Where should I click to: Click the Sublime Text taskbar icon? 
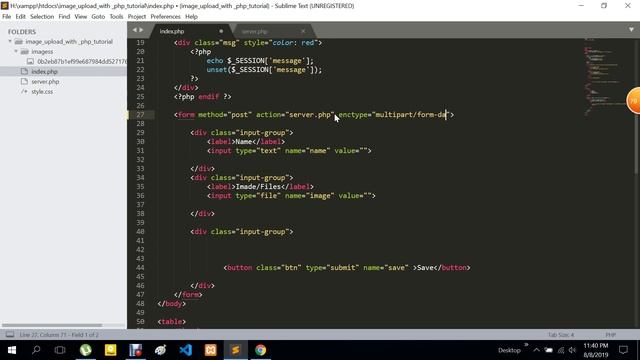(236, 350)
